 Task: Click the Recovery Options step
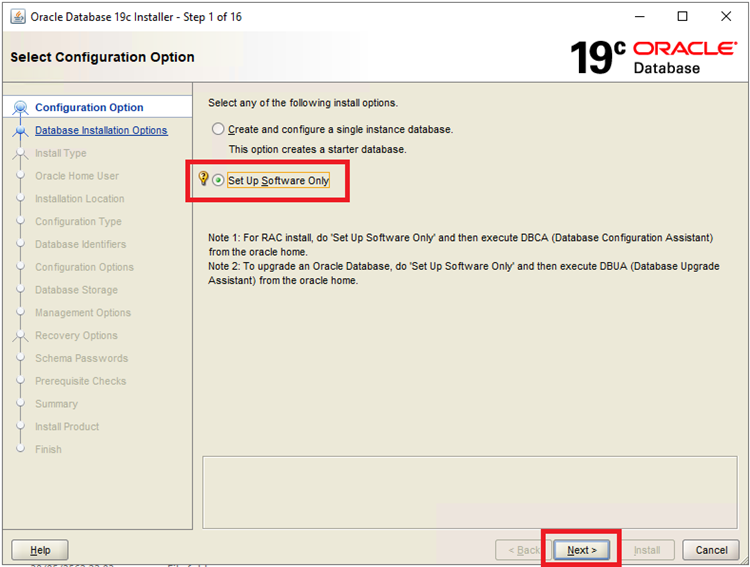77,335
